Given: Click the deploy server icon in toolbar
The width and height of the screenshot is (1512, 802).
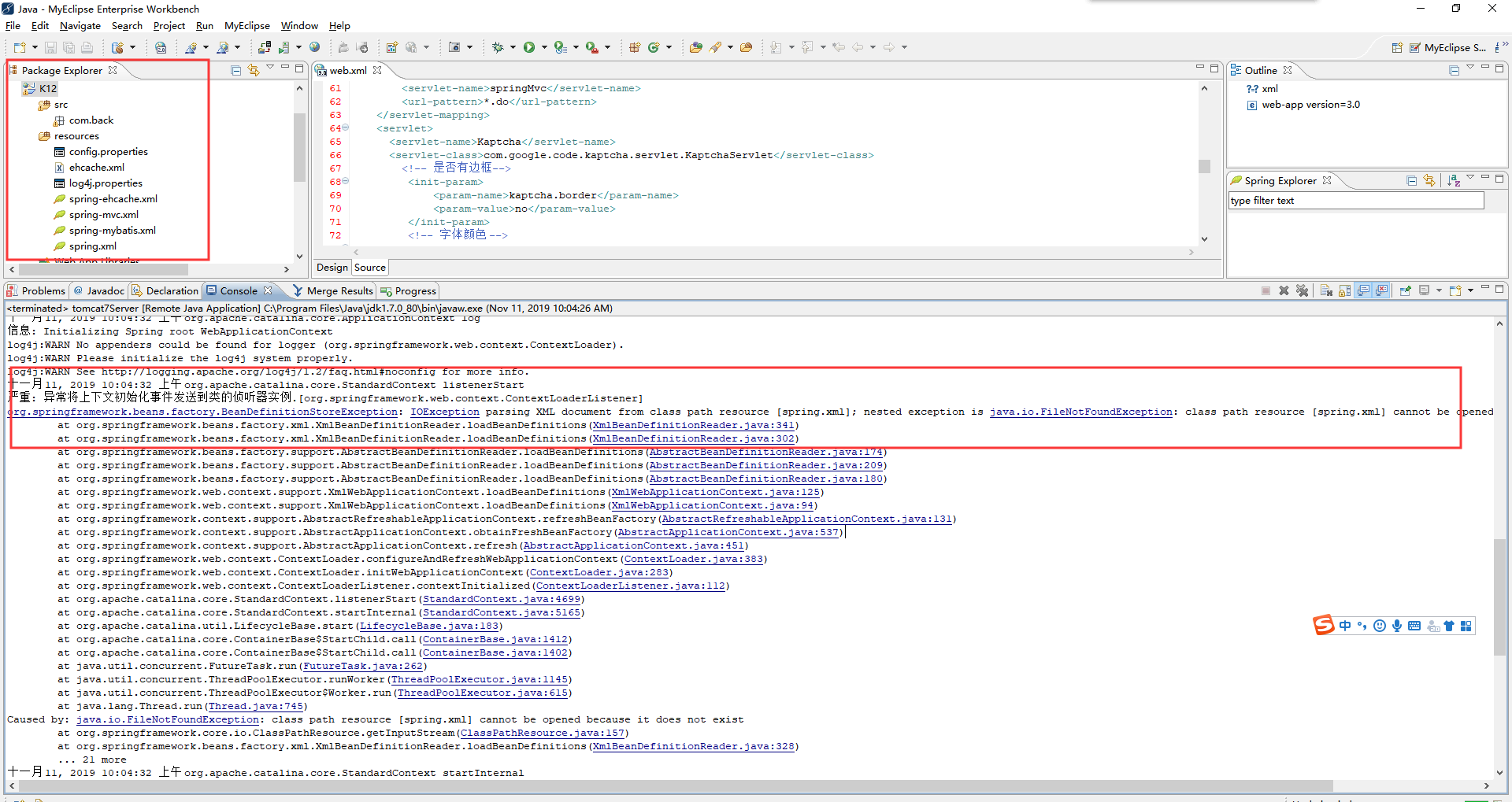Looking at the screenshot, I should pos(265,48).
